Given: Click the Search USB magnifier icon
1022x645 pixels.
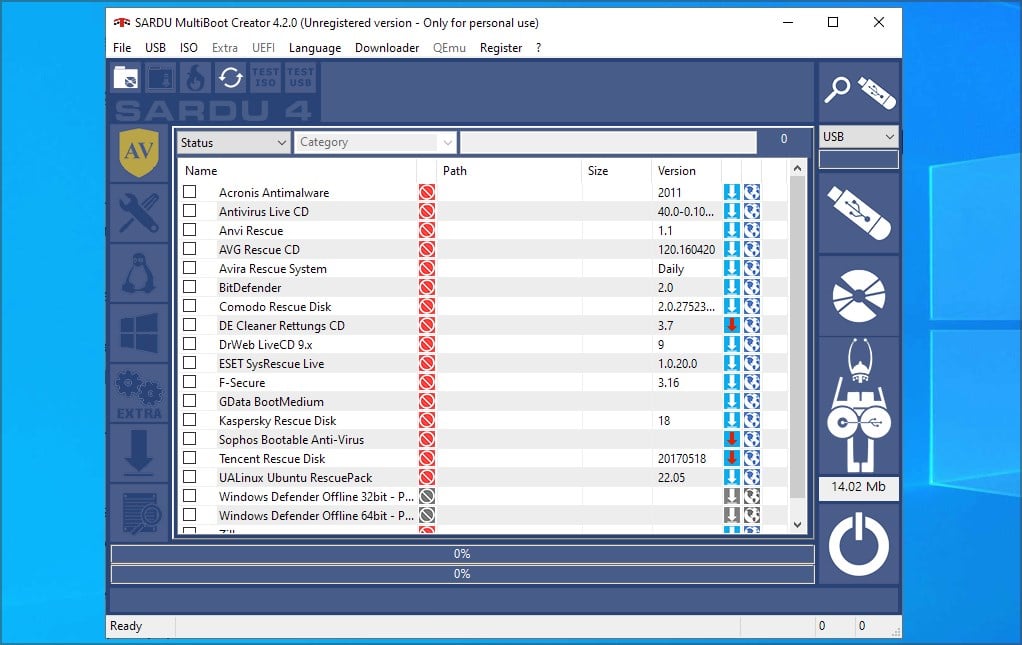Looking at the screenshot, I should [859, 91].
